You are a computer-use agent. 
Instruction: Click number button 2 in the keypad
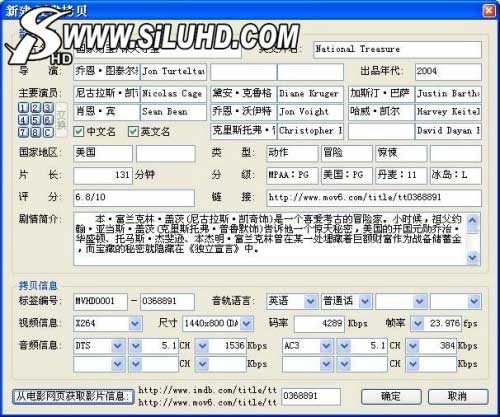click(x=35, y=108)
